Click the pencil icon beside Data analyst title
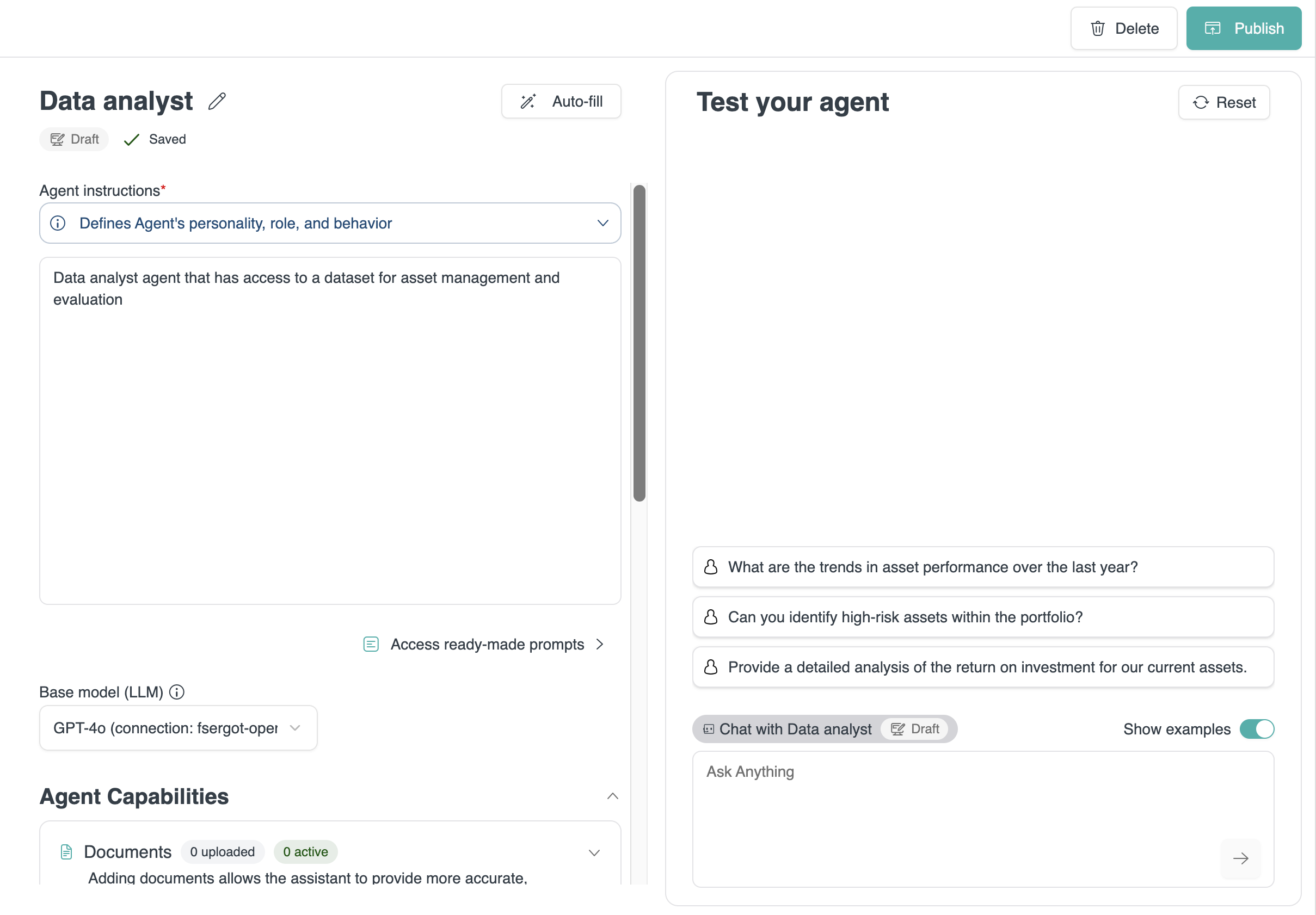 [217, 101]
